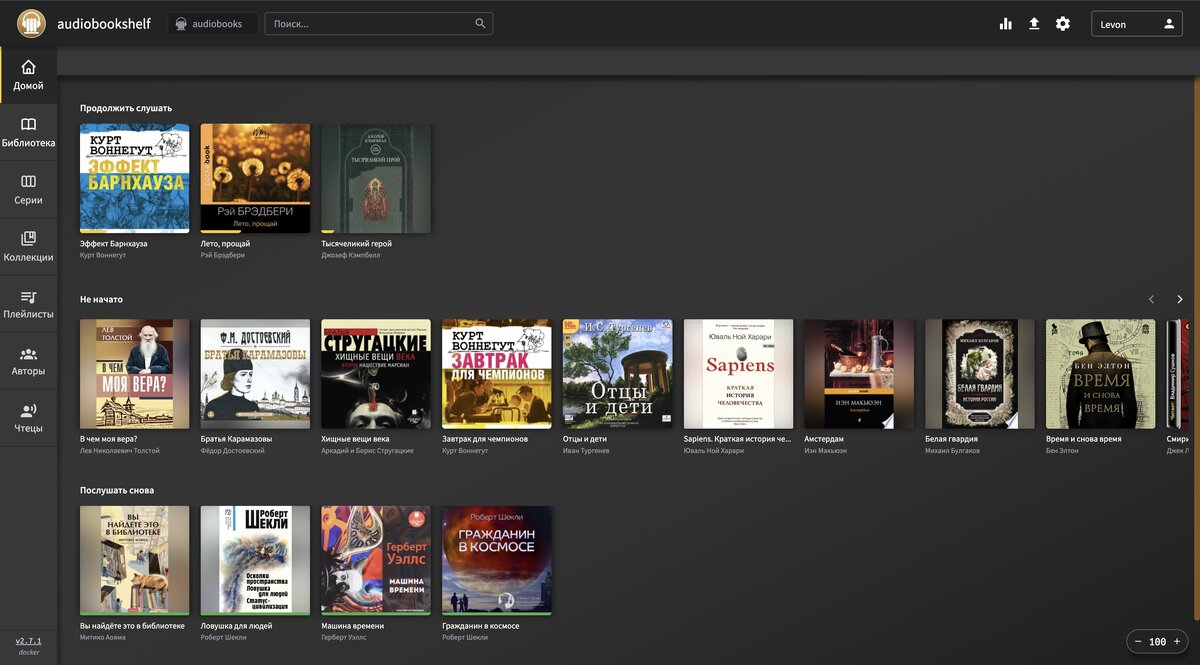Image resolution: width=1200 pixels, height=665 pixels.
Task: Click the Продолжить слушать shelf heading
Action: 126,108
